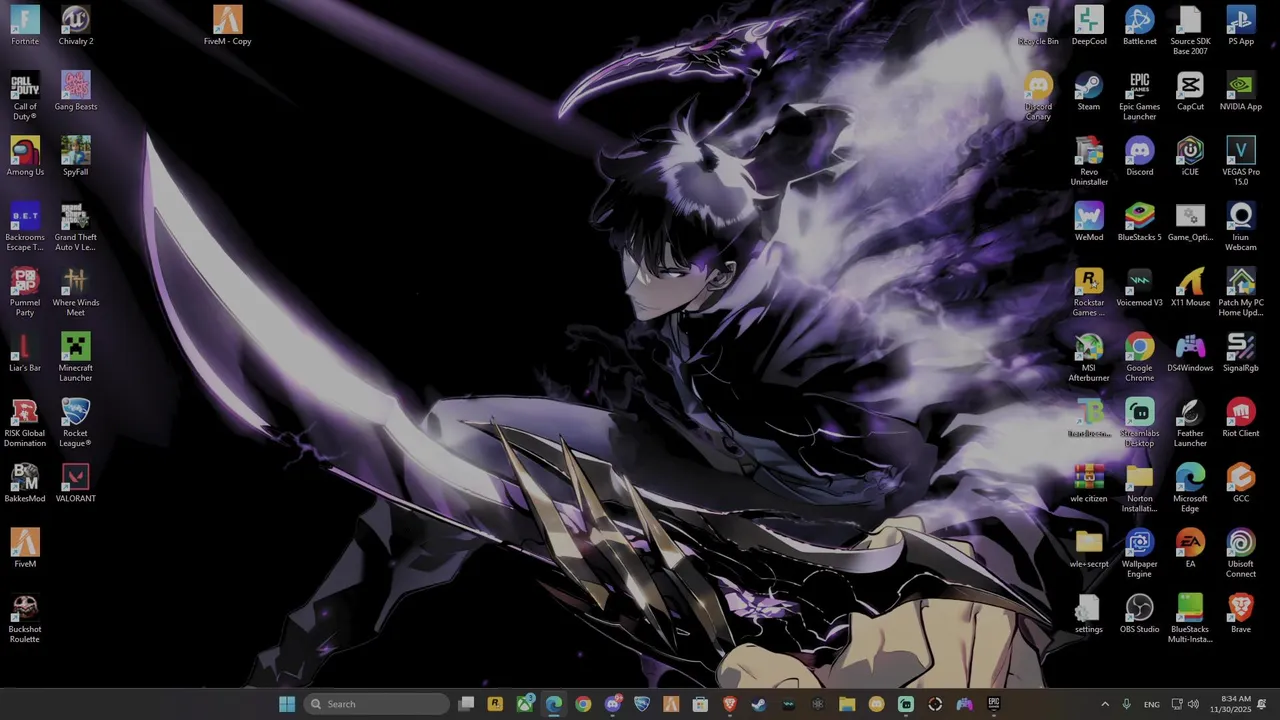Select the WeMod desktop icon

click(x=1089, y=222)
